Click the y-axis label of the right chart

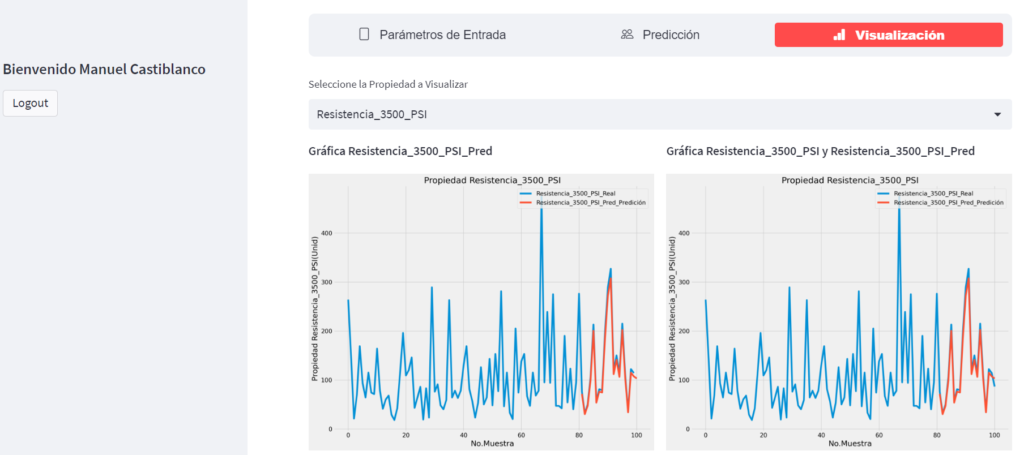point(672,308)
